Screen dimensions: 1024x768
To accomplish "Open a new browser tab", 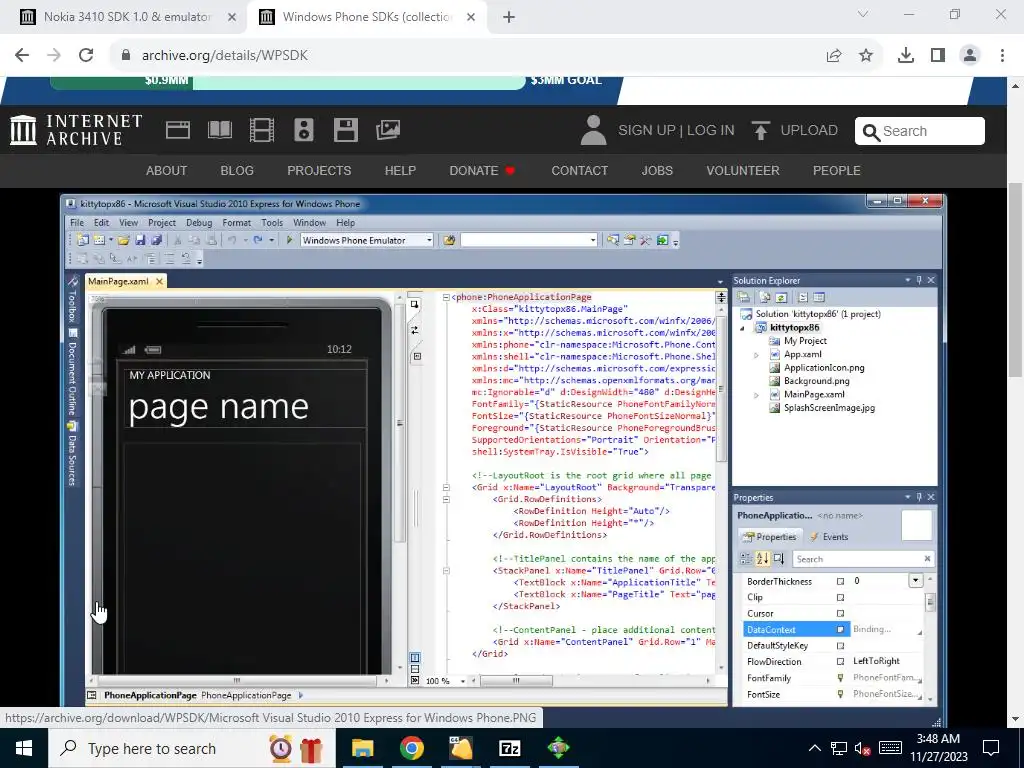I will [x=509, y=17].
